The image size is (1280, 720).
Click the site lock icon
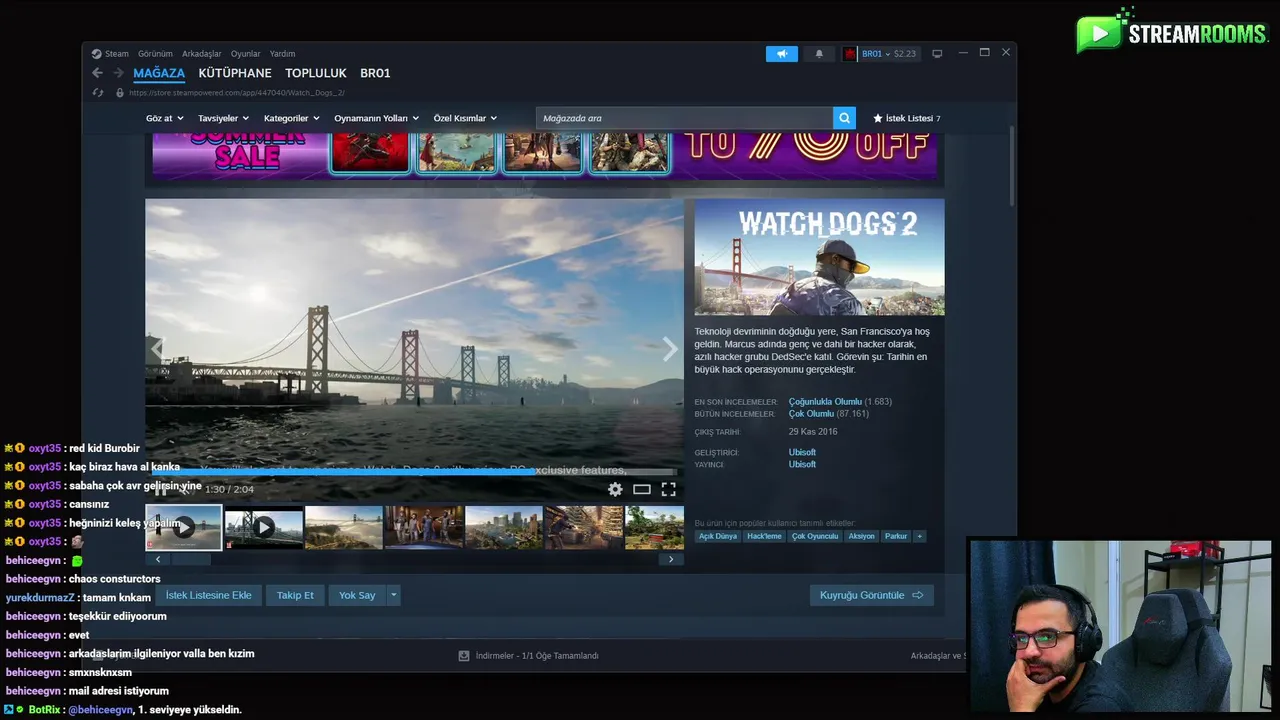tap(119, 93)
